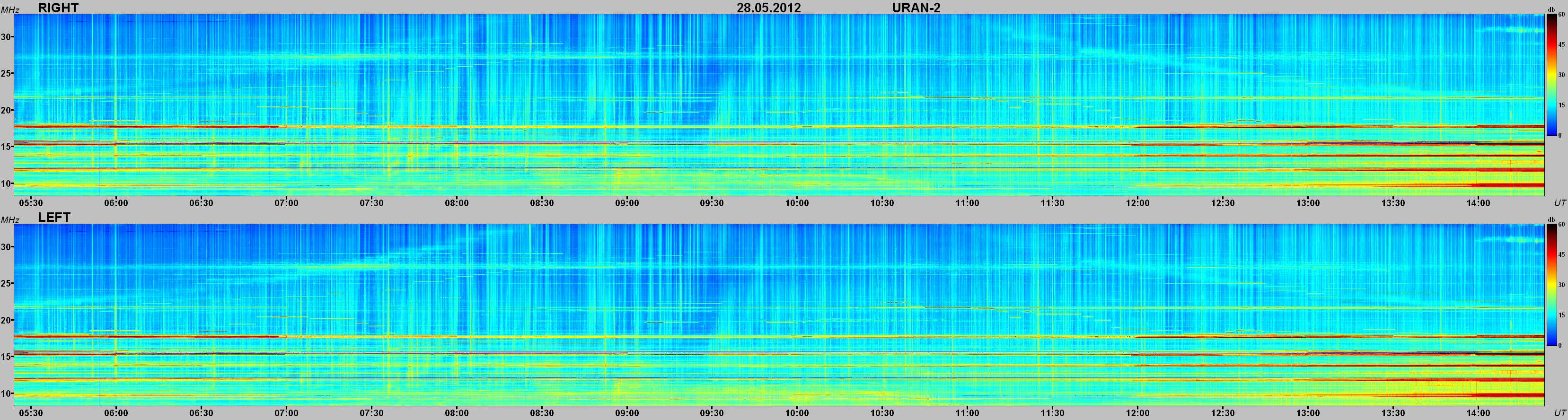Click the 07:00 tick under LEFT panel
Viewport: 1568px width, 420px height.
(x=286, y=413)
